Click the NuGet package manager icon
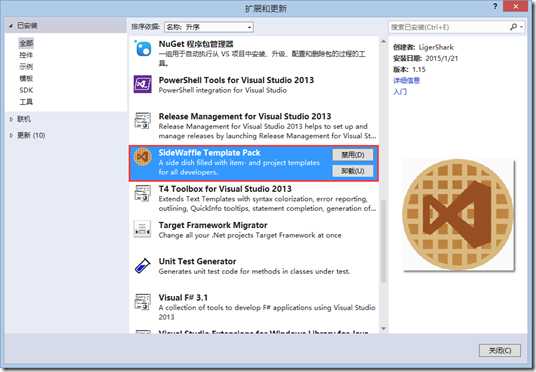The image size is (536, 372). click(143, 48)
